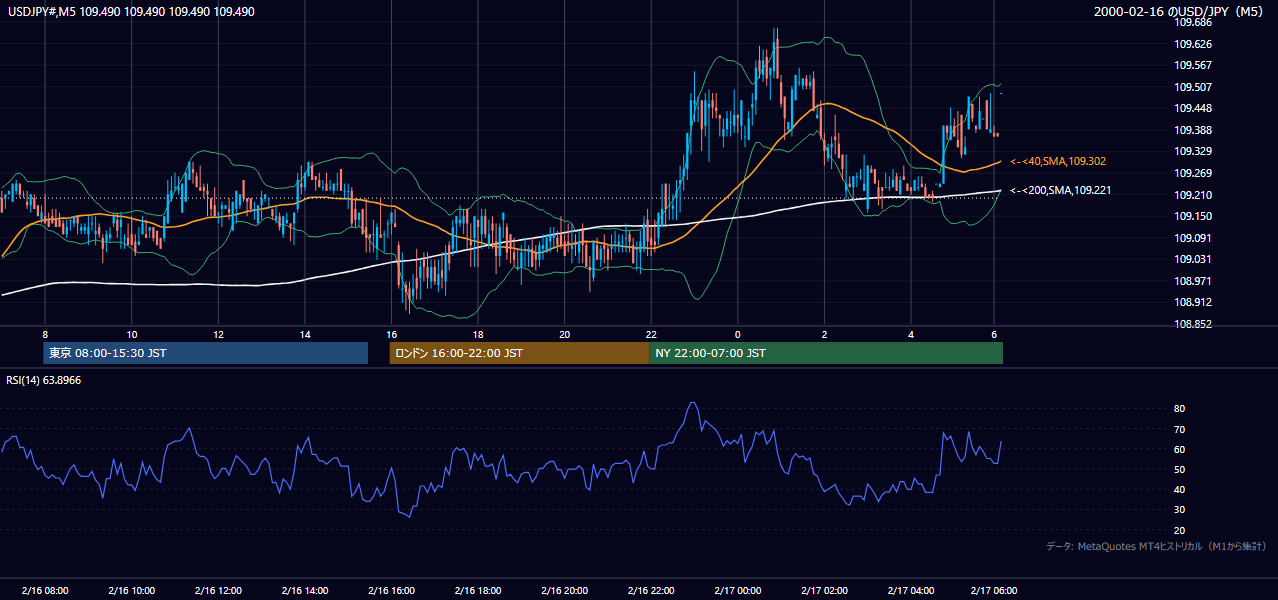Click the NY 22:00-07:00 JST session bar
Image resolution: width=1278 pixels, height=600 pixels.
826,353
